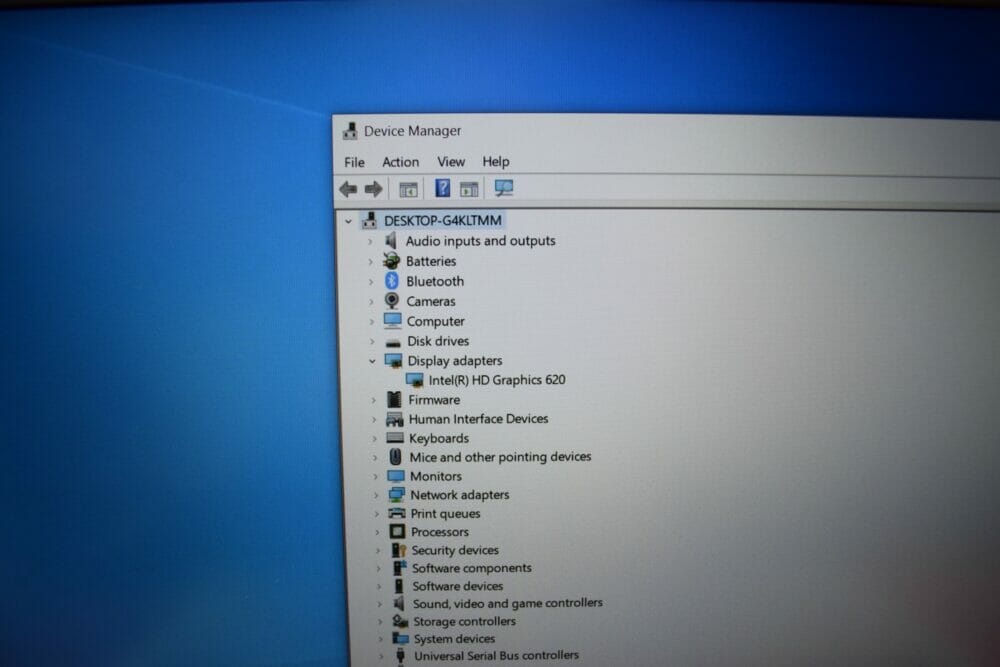Screen dimensions: 1000x667
Task: Click the Device Manager title bar icon
Action: coord(349,131)
